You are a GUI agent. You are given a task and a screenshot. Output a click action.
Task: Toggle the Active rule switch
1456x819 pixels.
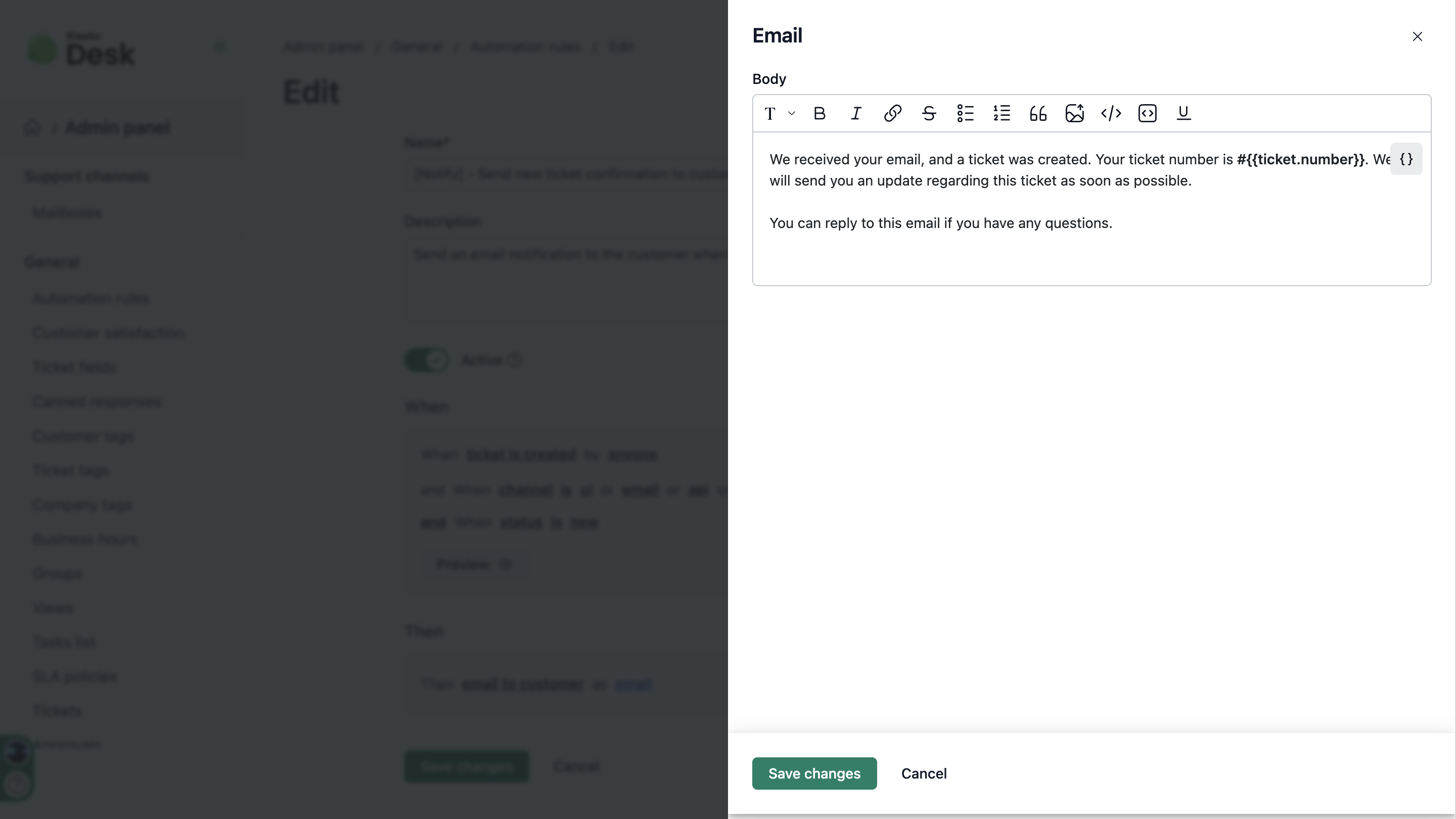427,360
